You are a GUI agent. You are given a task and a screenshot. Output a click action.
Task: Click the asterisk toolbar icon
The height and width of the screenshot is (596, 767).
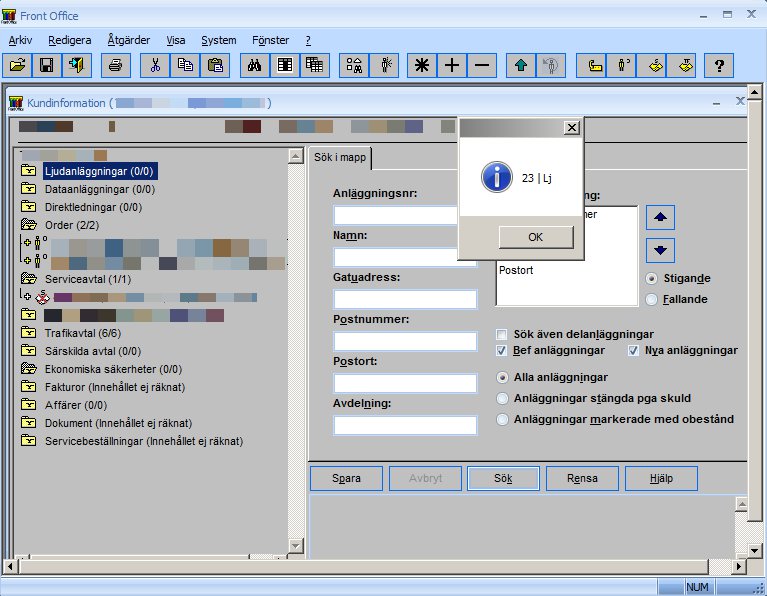click(x=422, y=66)
